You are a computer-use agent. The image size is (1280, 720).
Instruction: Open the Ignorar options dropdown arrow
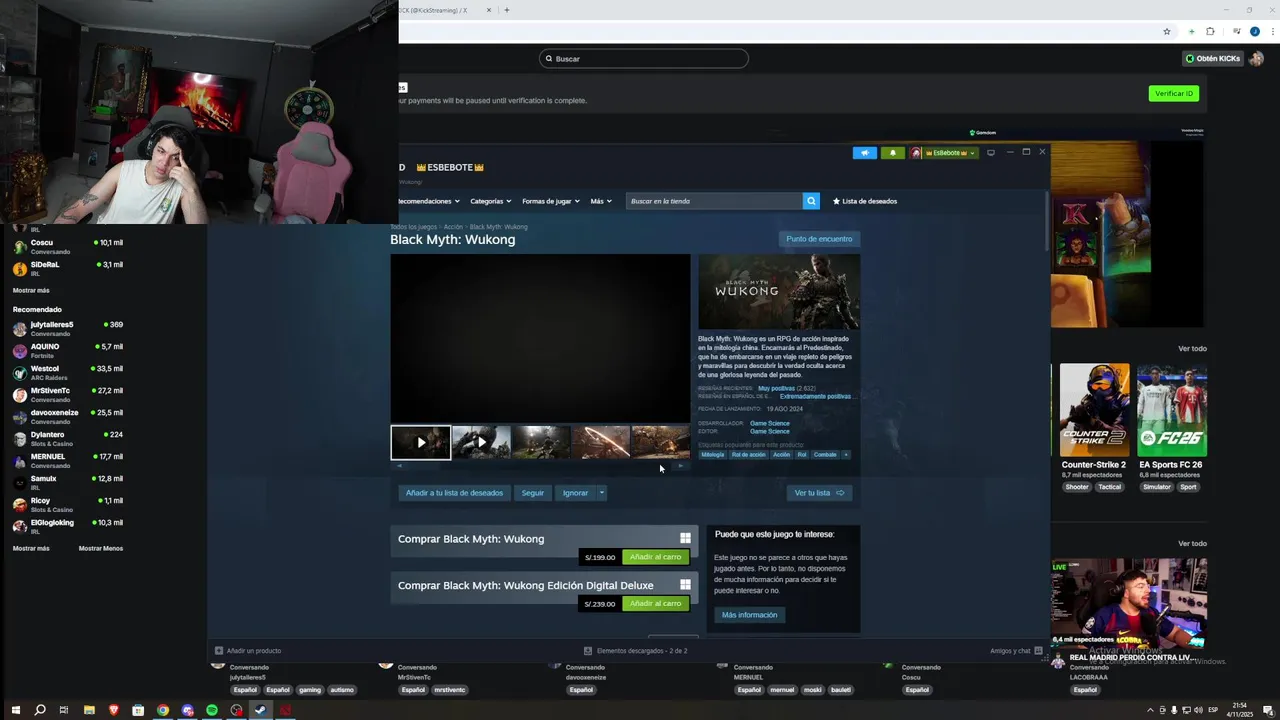pyautogui.click(x=601, y=493)
